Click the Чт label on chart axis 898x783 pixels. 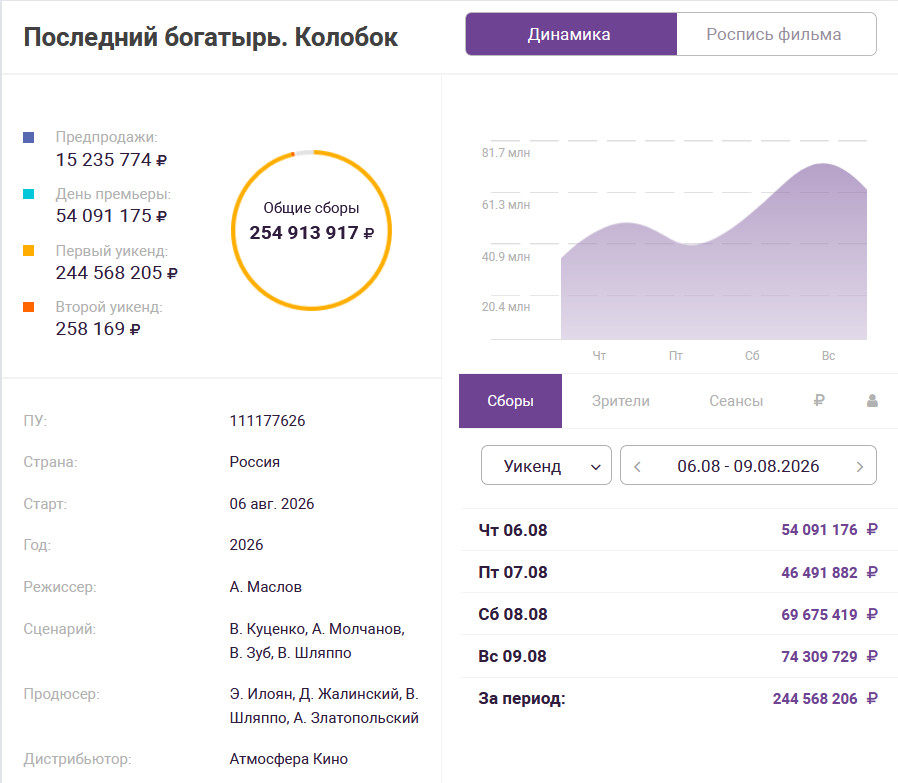click(x=599, y=356)
